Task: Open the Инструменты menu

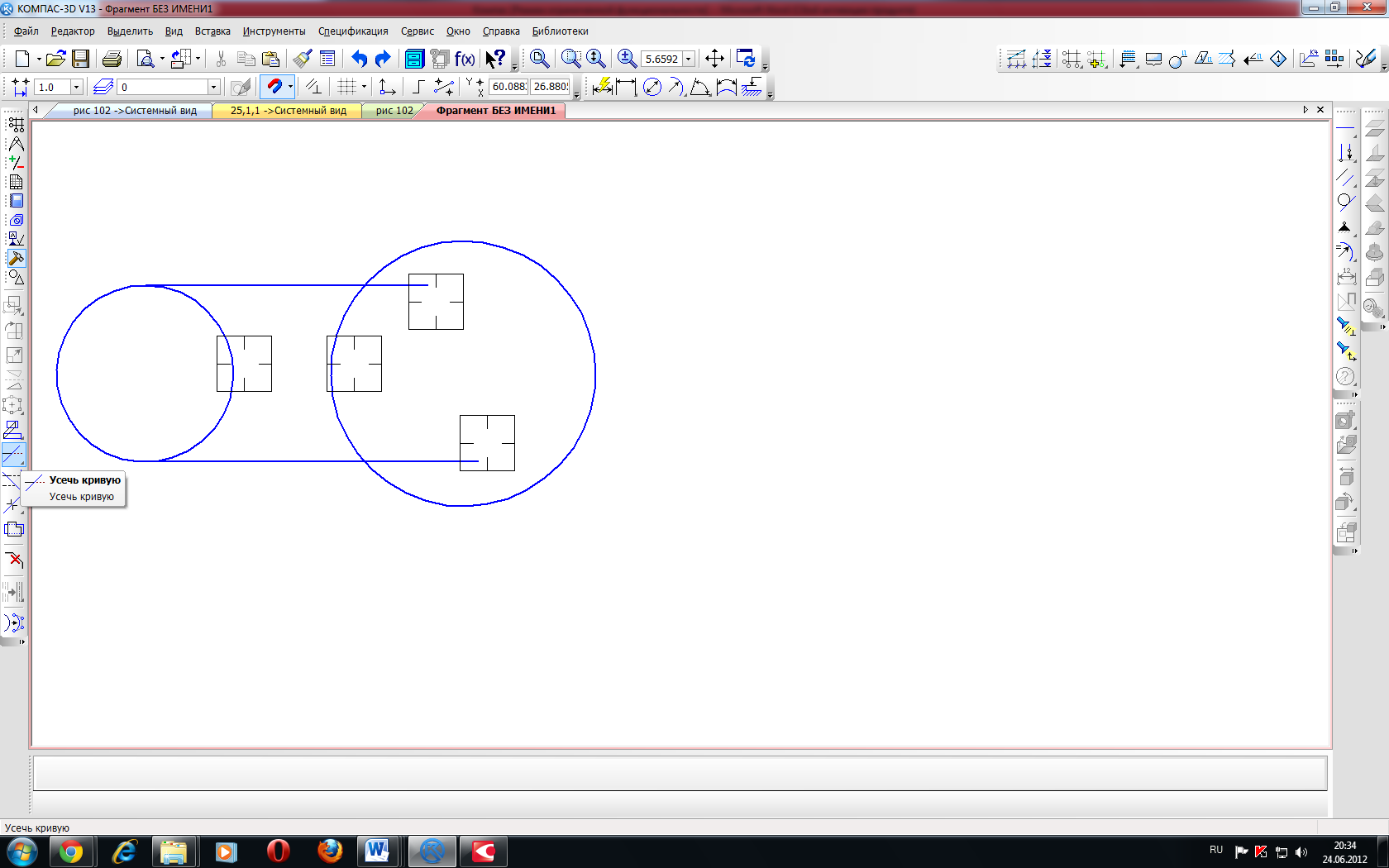Action: point(274,31)
